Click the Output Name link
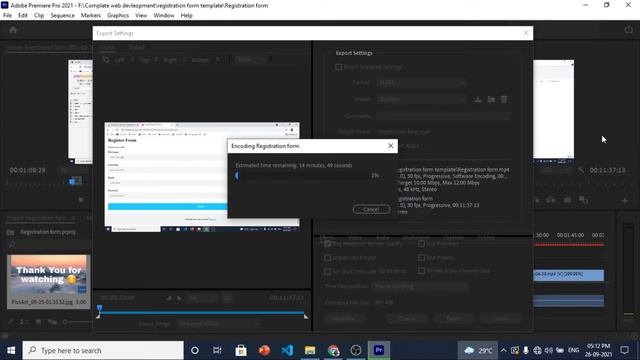The image size is (640, 360). pyautogui.click(x=404, y=132)
